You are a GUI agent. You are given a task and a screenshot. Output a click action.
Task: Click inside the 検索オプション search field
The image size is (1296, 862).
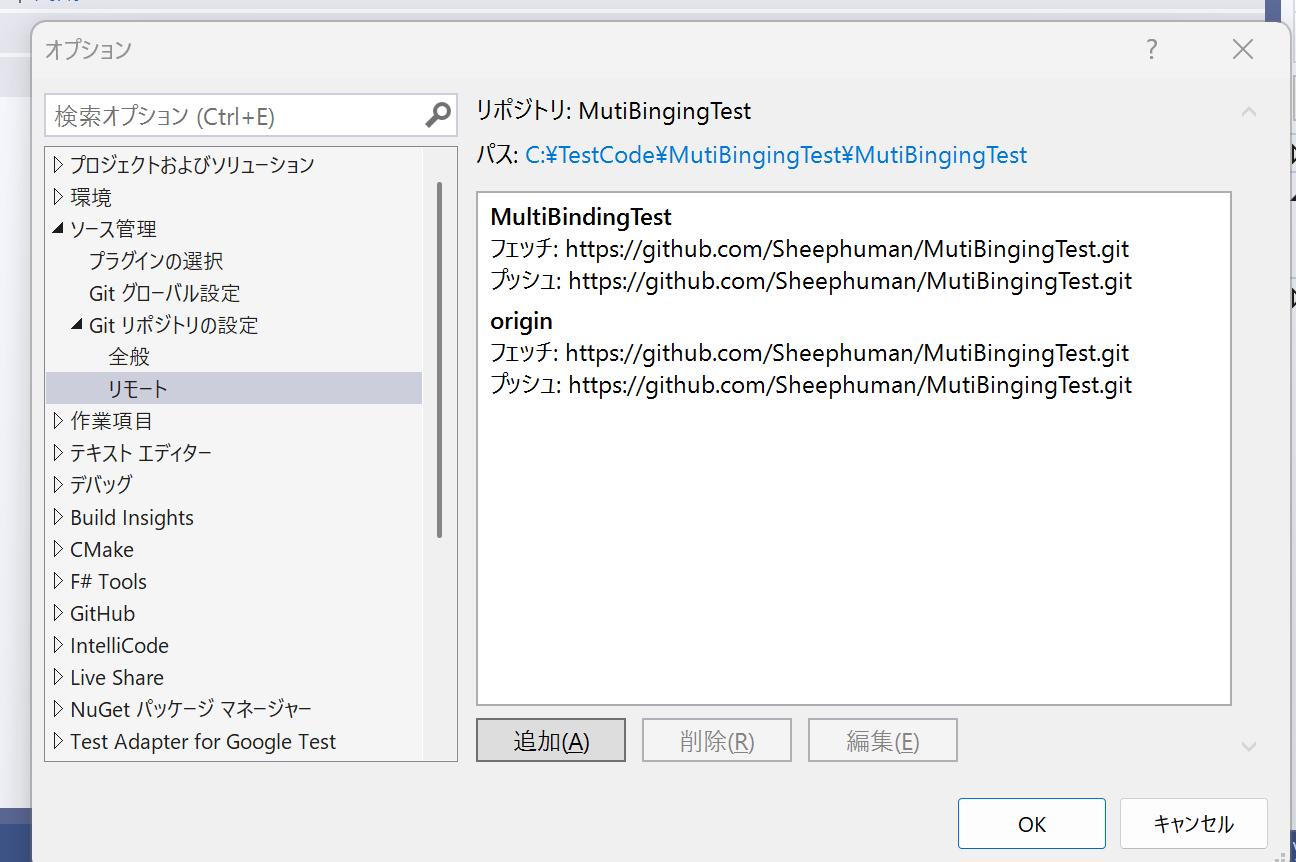tap(230, 115)
